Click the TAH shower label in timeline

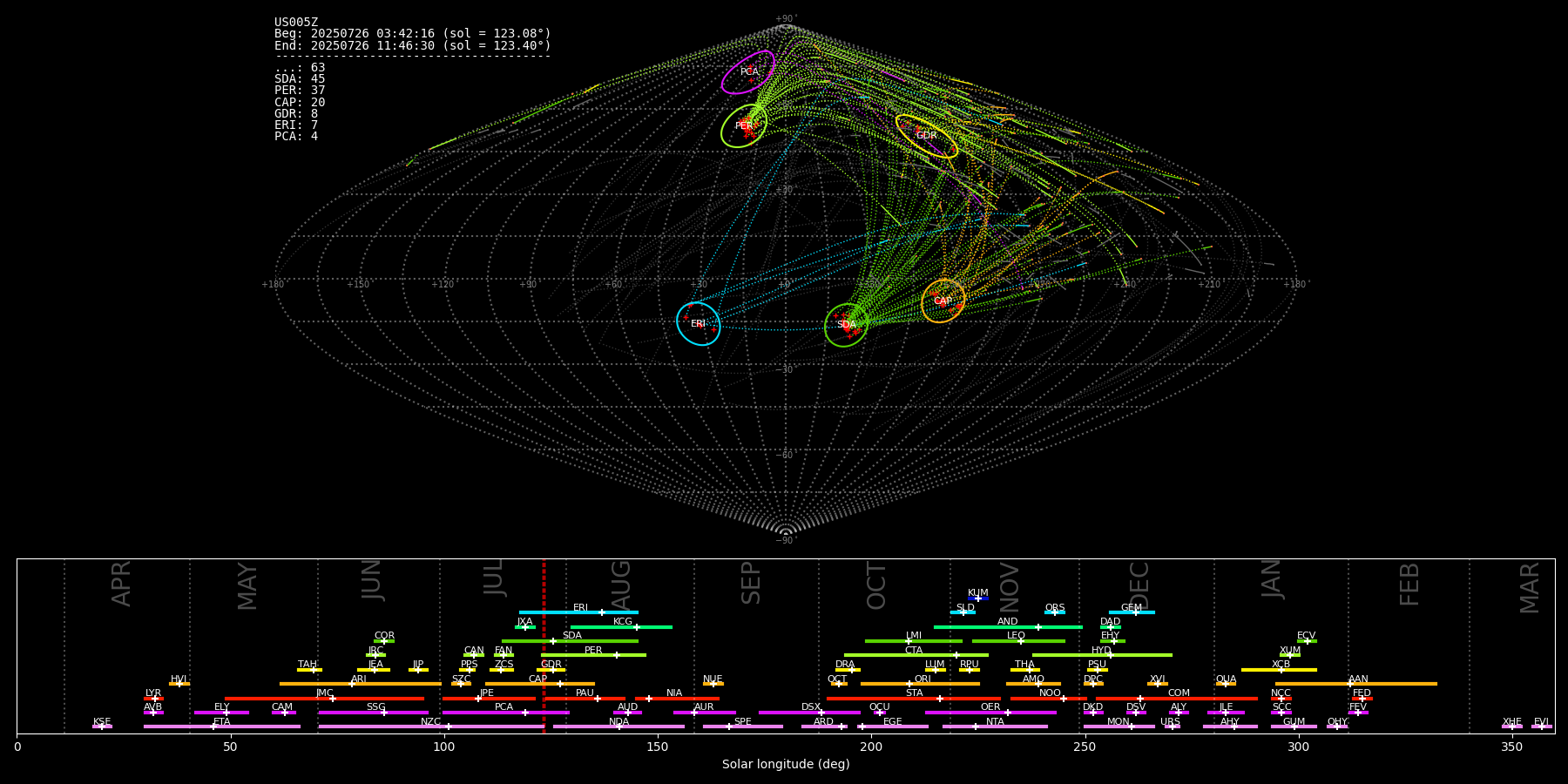coord(308,664)
